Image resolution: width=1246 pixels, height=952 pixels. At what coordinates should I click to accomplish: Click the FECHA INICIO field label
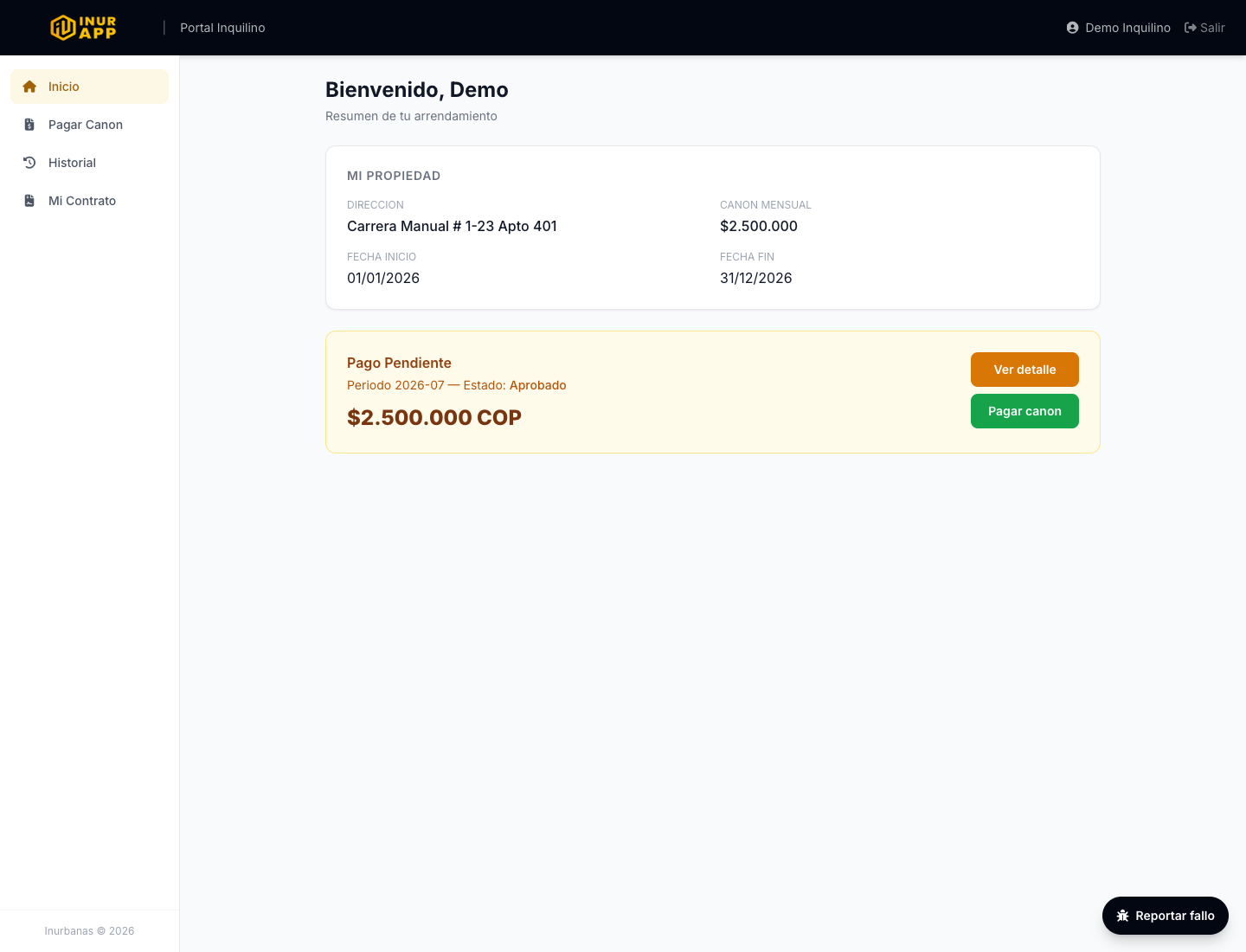(x=382, y=257)
